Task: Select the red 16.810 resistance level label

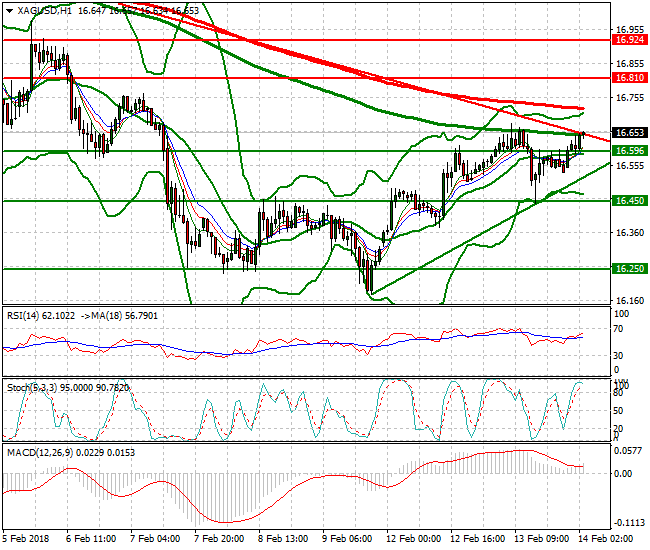Action: tap(630, 78)
